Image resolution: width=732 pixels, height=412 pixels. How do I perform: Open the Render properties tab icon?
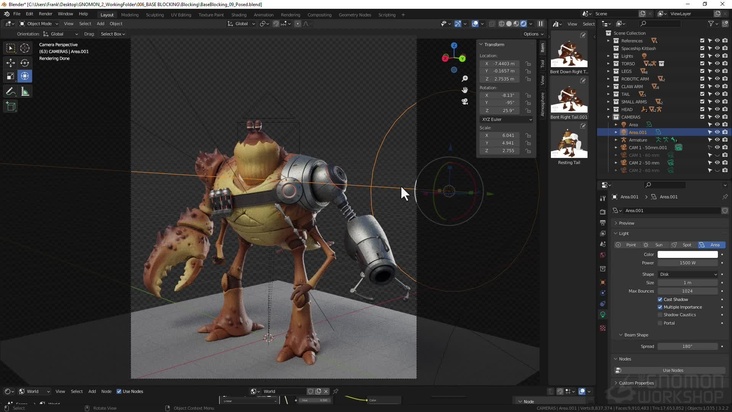coord(603,212)
